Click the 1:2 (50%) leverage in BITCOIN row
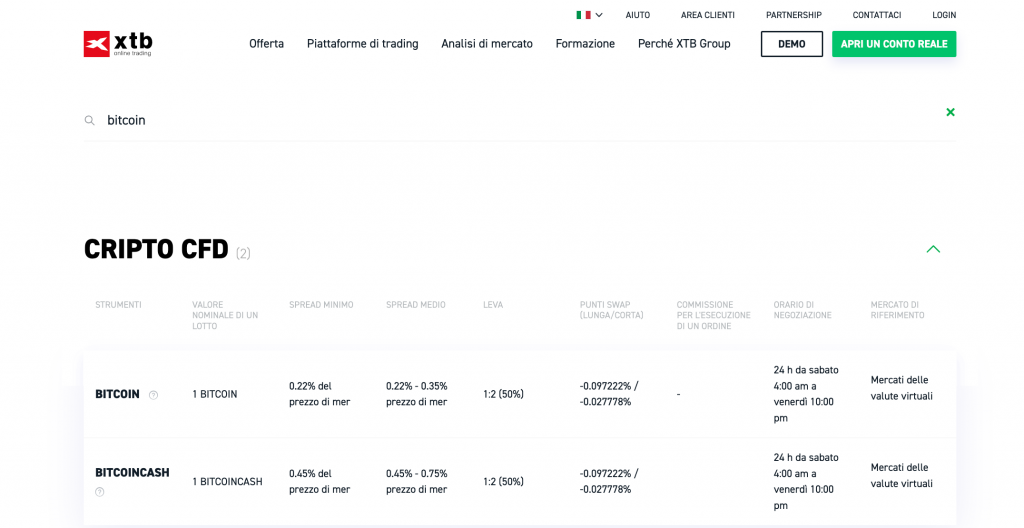The image size is (1024, 528). coord(504,394)
